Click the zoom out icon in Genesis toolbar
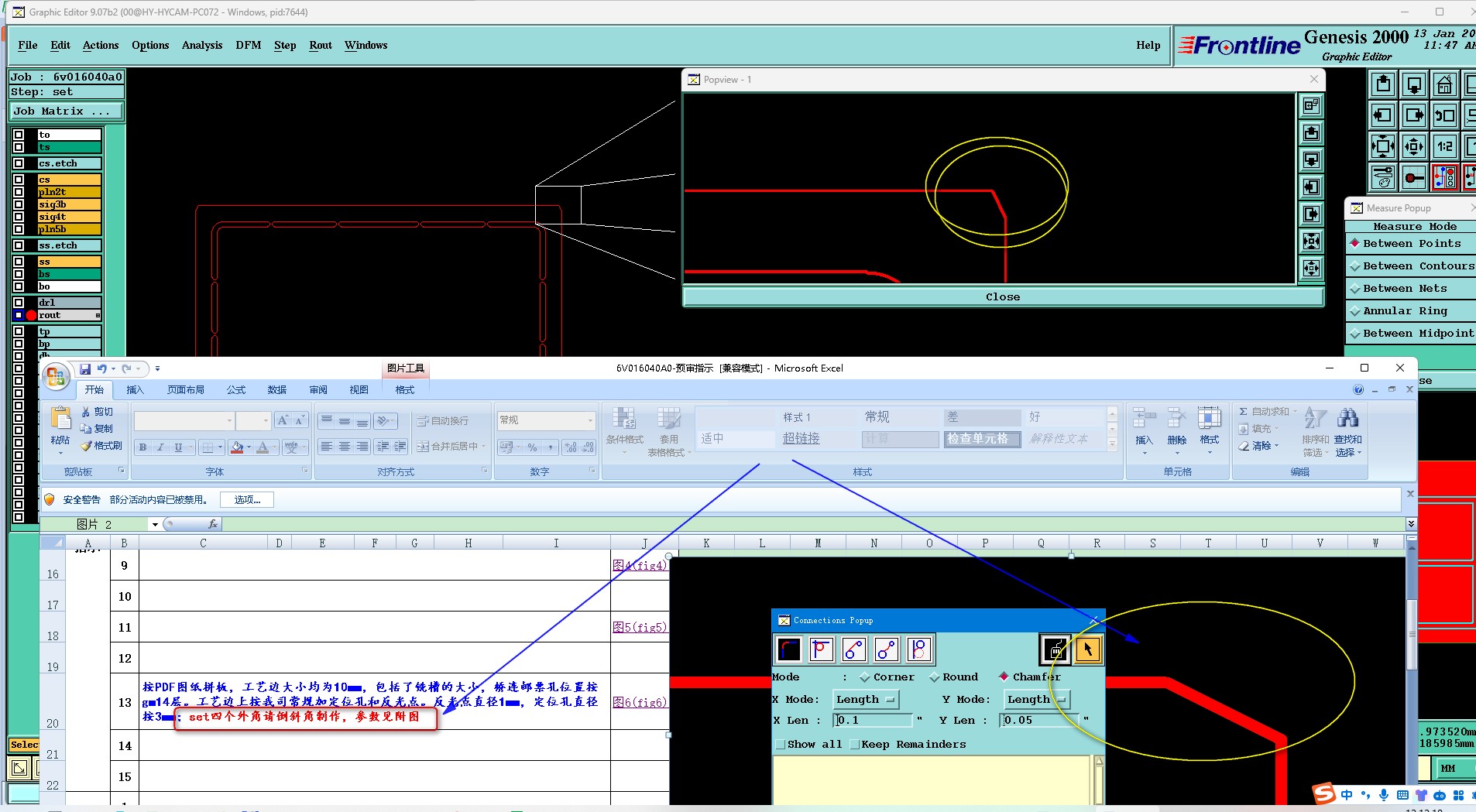The image size is (1476, 812). pos(1414,146)
